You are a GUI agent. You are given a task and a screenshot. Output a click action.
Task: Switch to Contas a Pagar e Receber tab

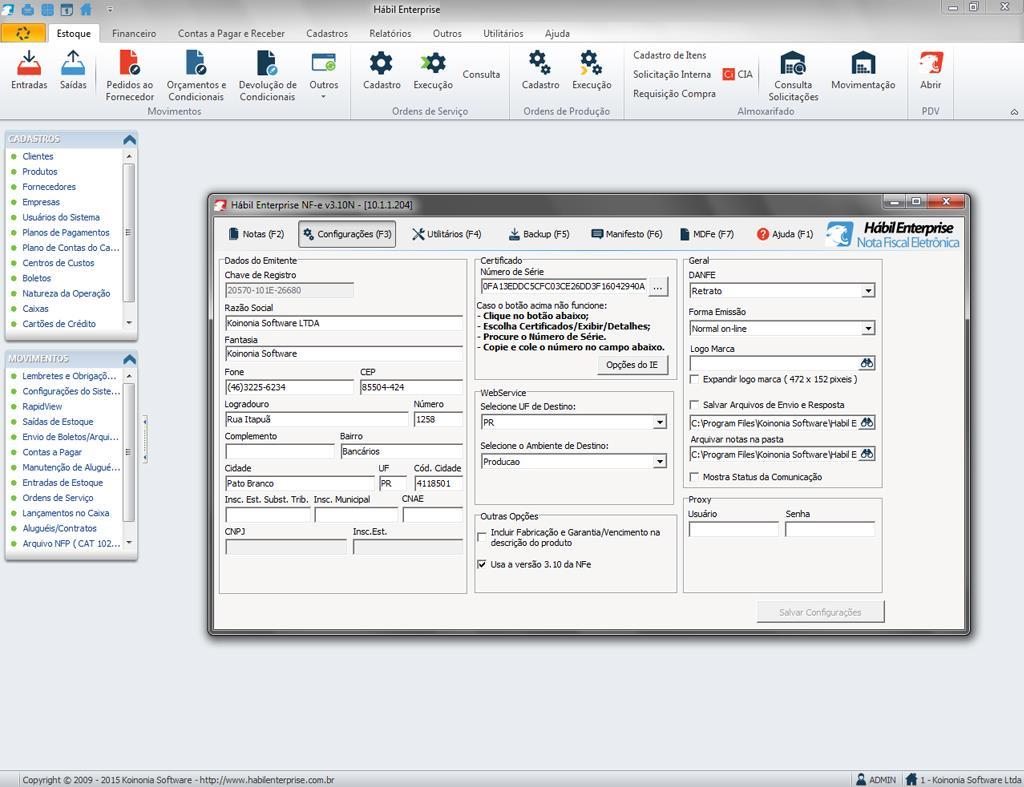click(x=231, y=33)
